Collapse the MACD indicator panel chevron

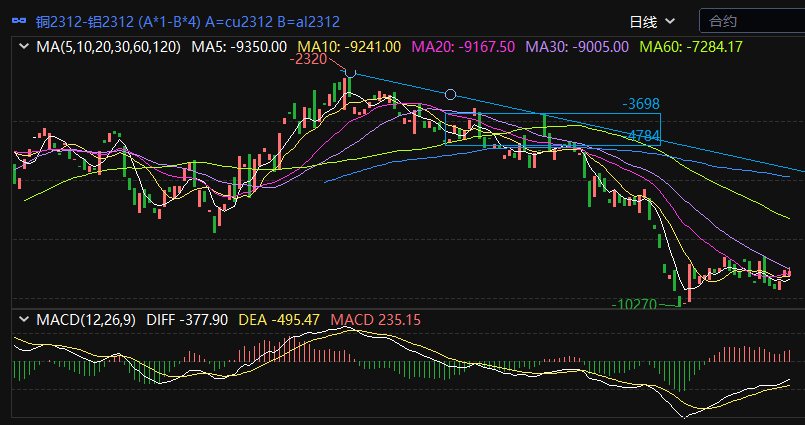point(23,320)
